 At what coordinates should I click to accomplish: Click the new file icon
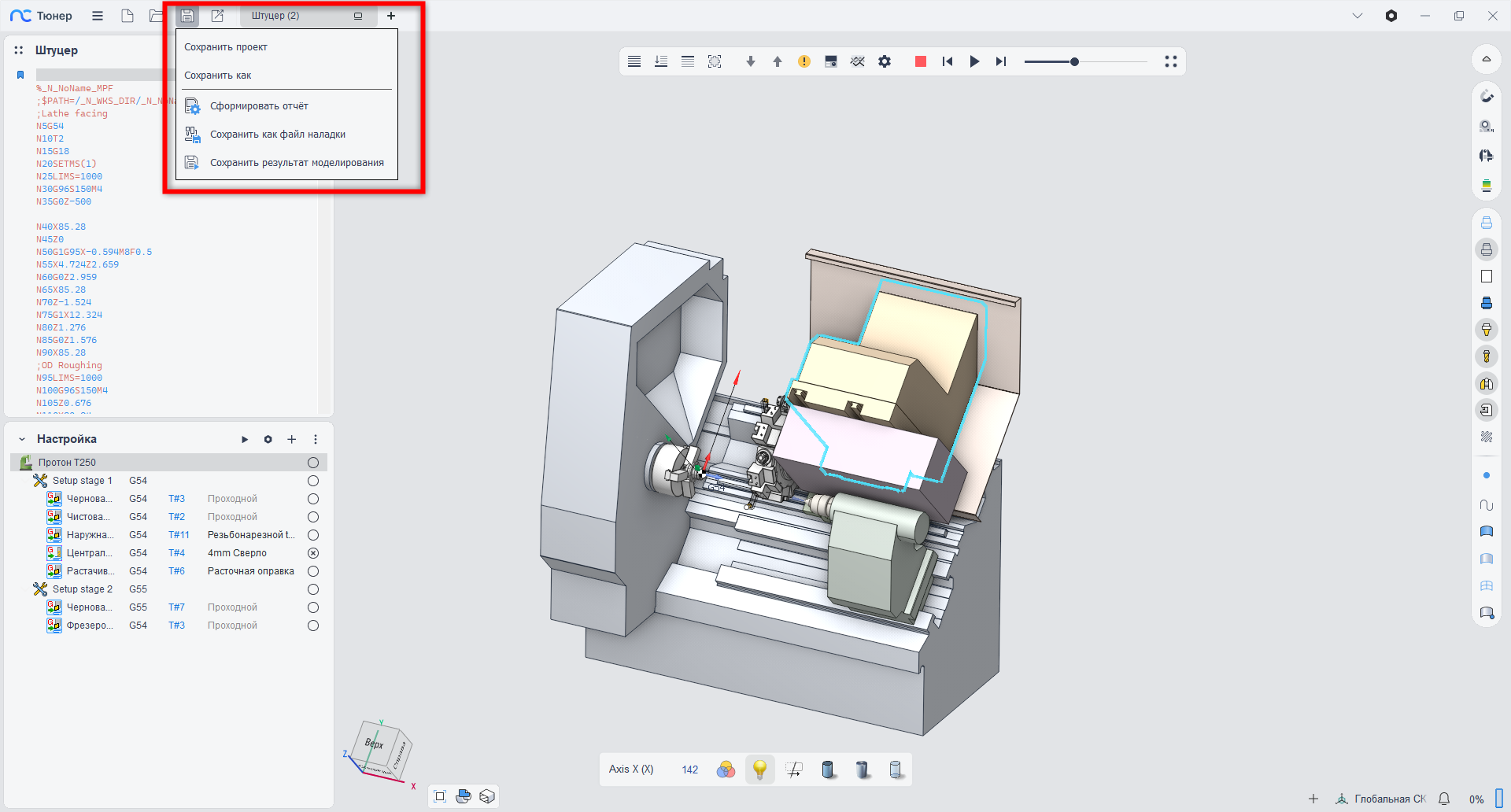tap(127, 16)
